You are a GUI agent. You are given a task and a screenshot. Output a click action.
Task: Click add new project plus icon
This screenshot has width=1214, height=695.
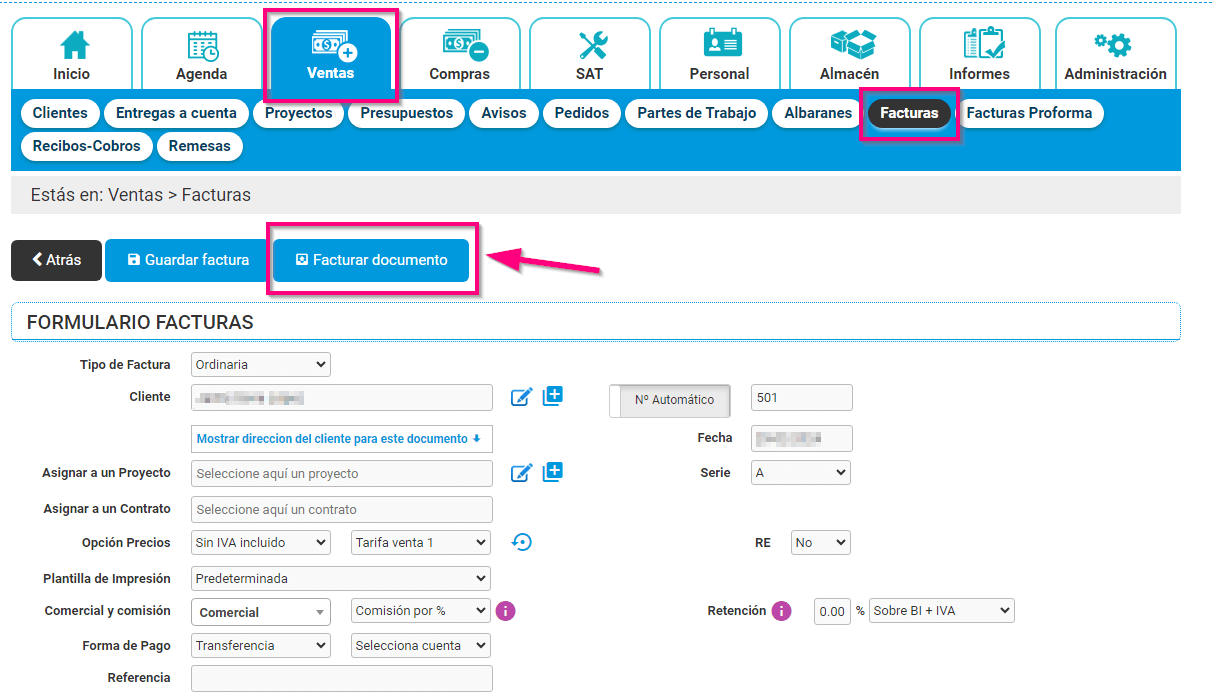pyautogui.click(x=553, y=472)
